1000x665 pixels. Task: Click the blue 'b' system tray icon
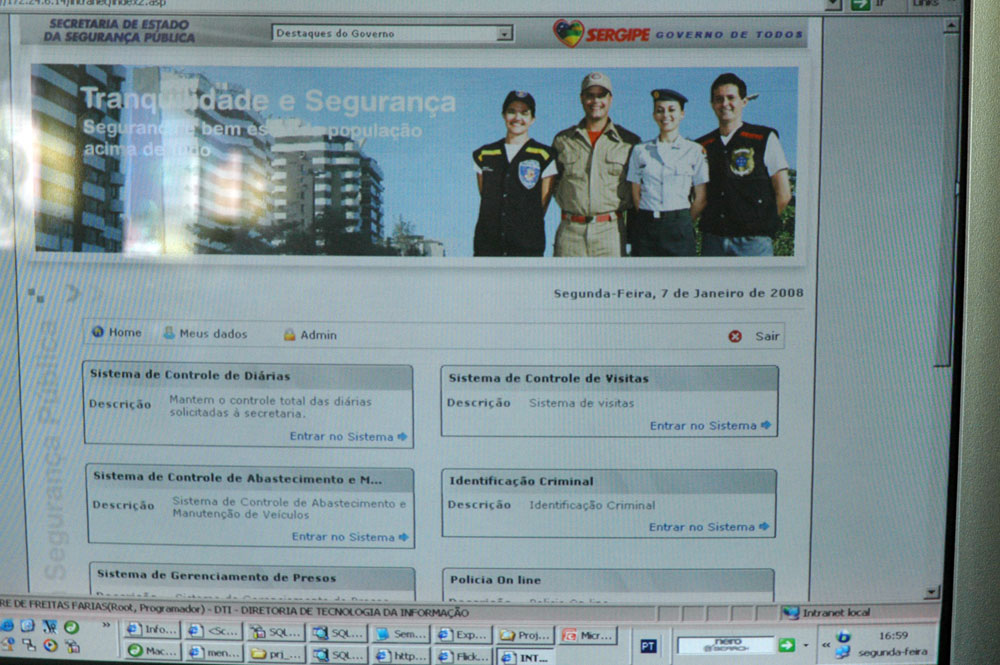[843, 636]
